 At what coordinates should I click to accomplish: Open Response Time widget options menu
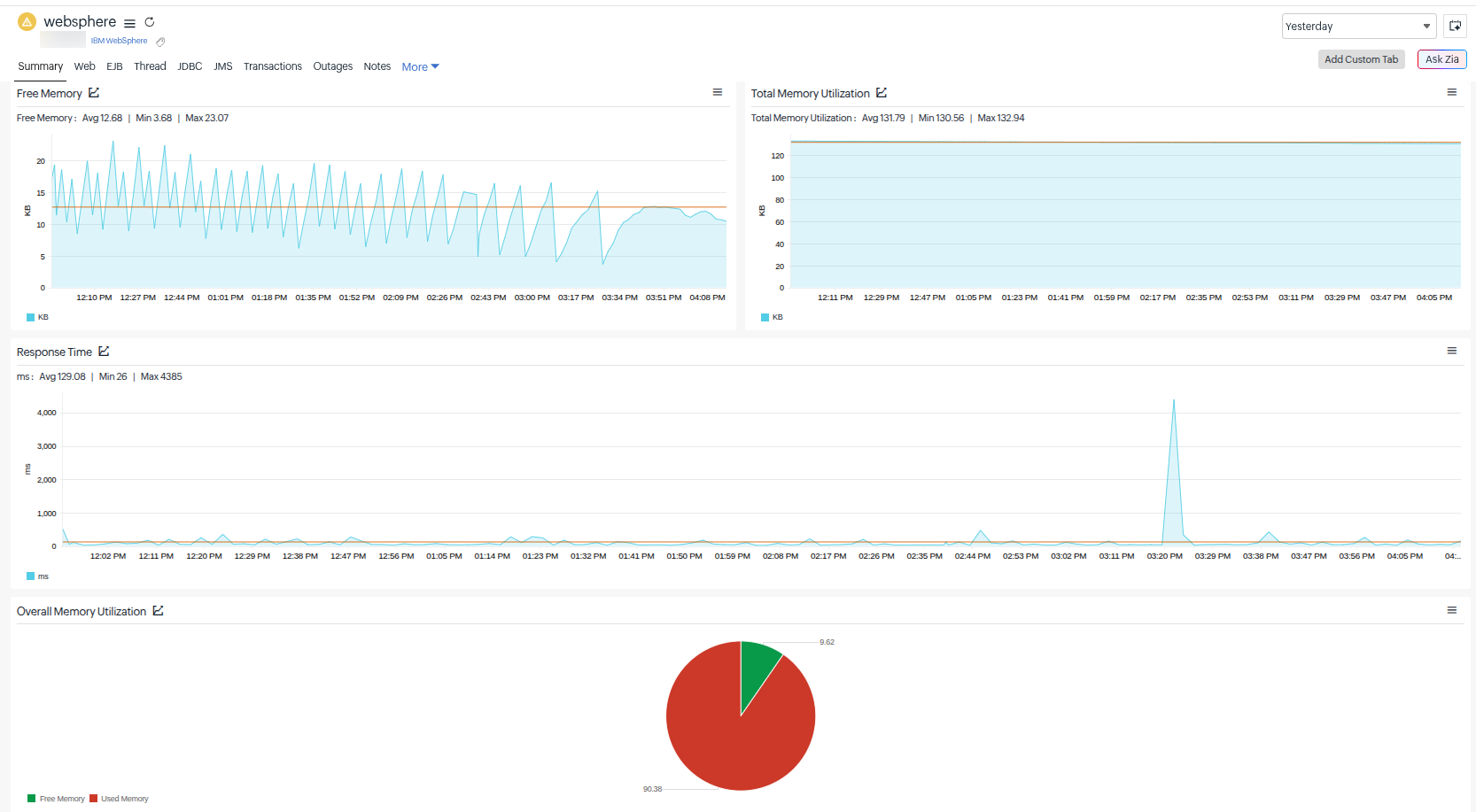(x=1452, y=351)
